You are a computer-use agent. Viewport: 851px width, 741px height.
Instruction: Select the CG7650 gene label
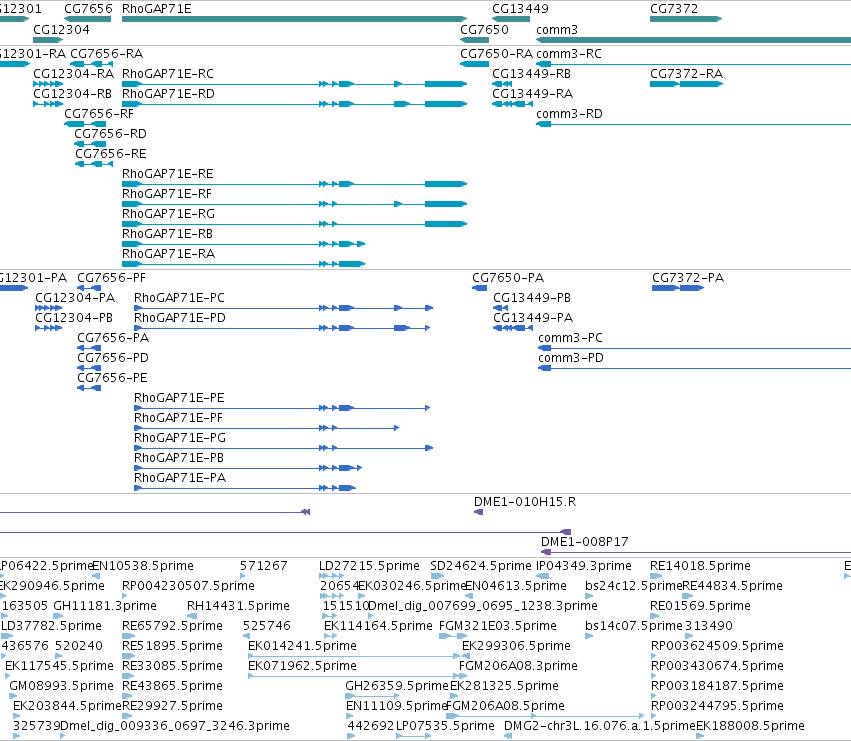tap(484, 29)
